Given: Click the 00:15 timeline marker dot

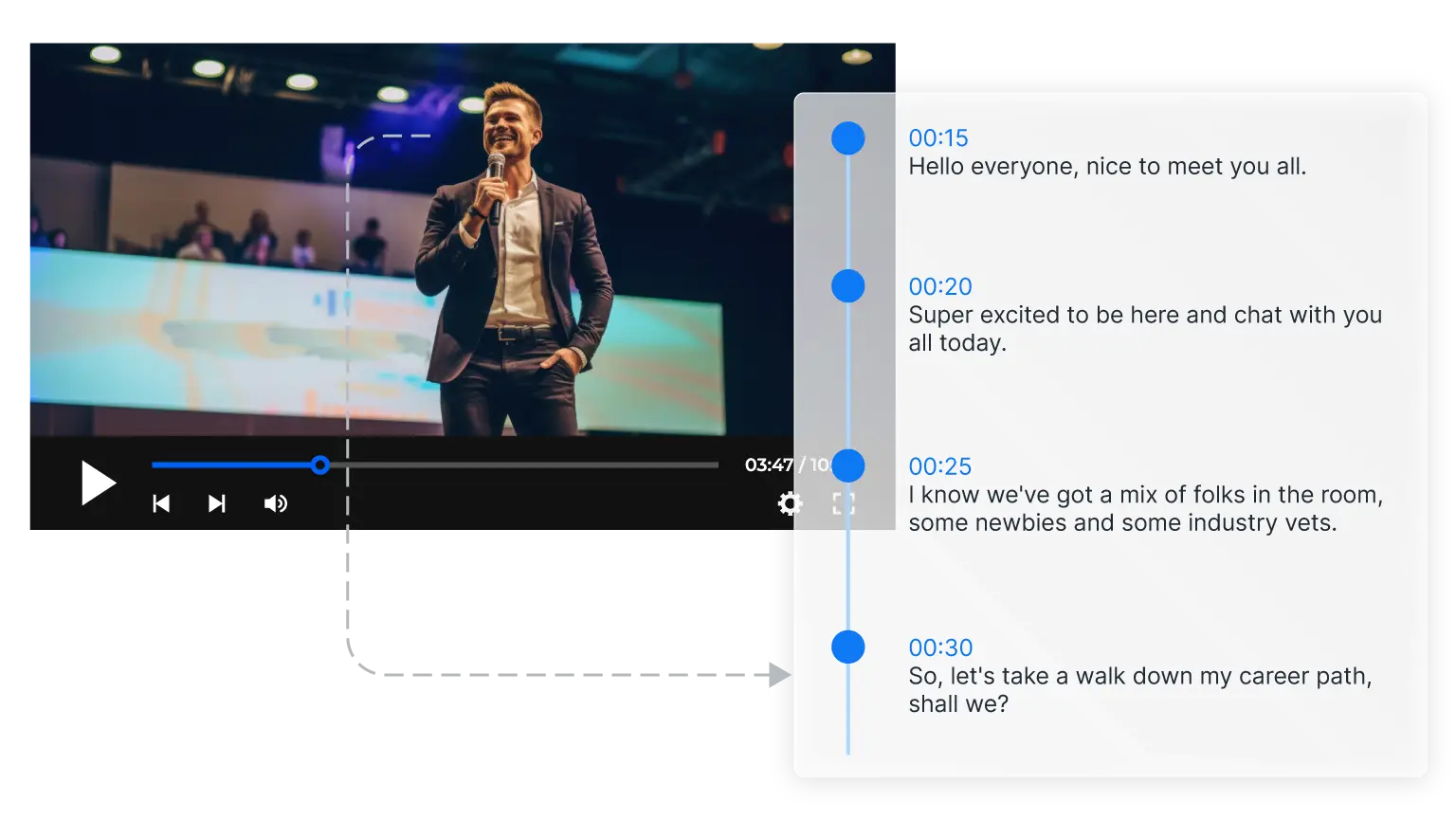Looking at the screenshot, I should click(848, 138).
